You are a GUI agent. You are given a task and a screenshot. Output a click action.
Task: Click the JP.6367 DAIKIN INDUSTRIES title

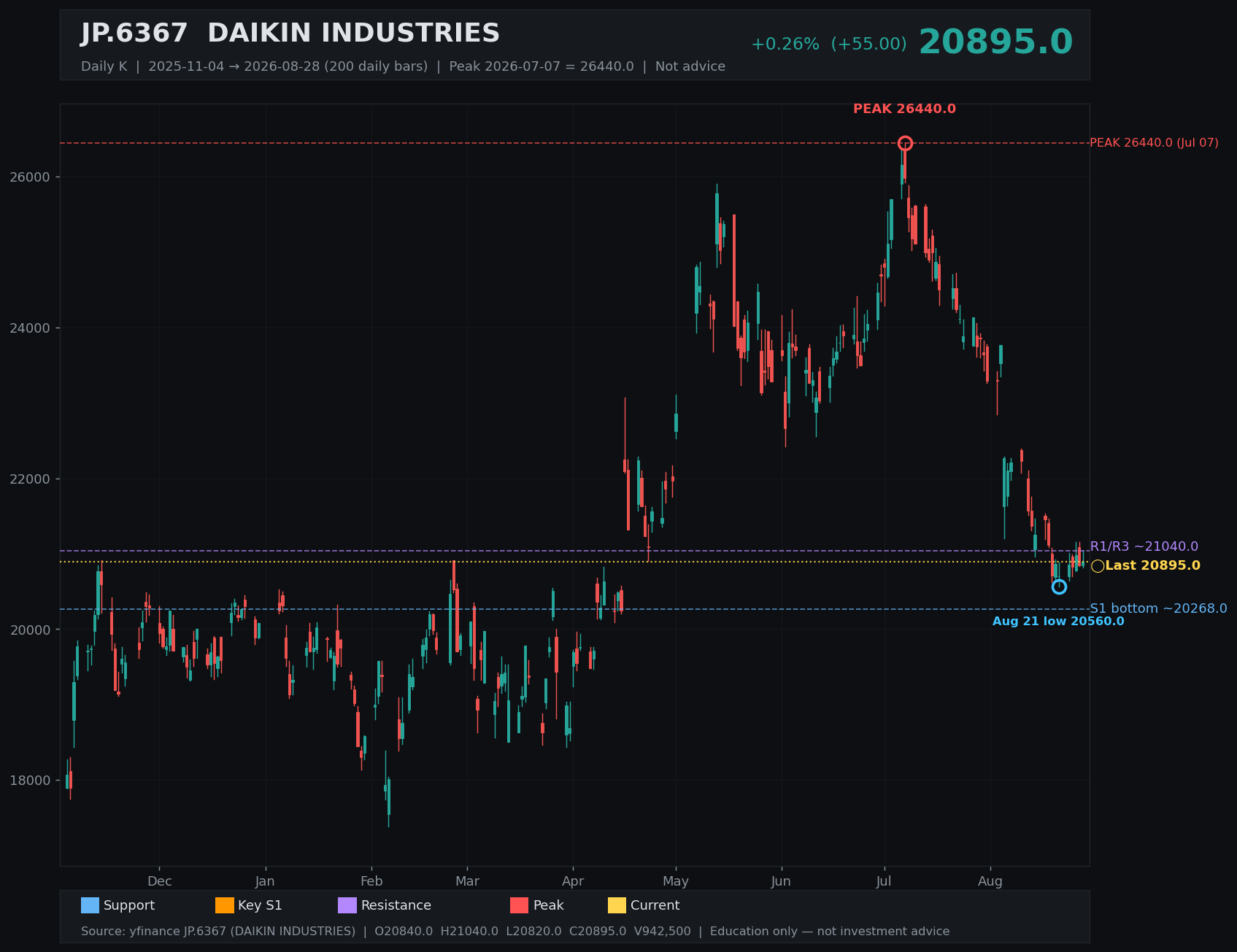click(x=290, y=34)
